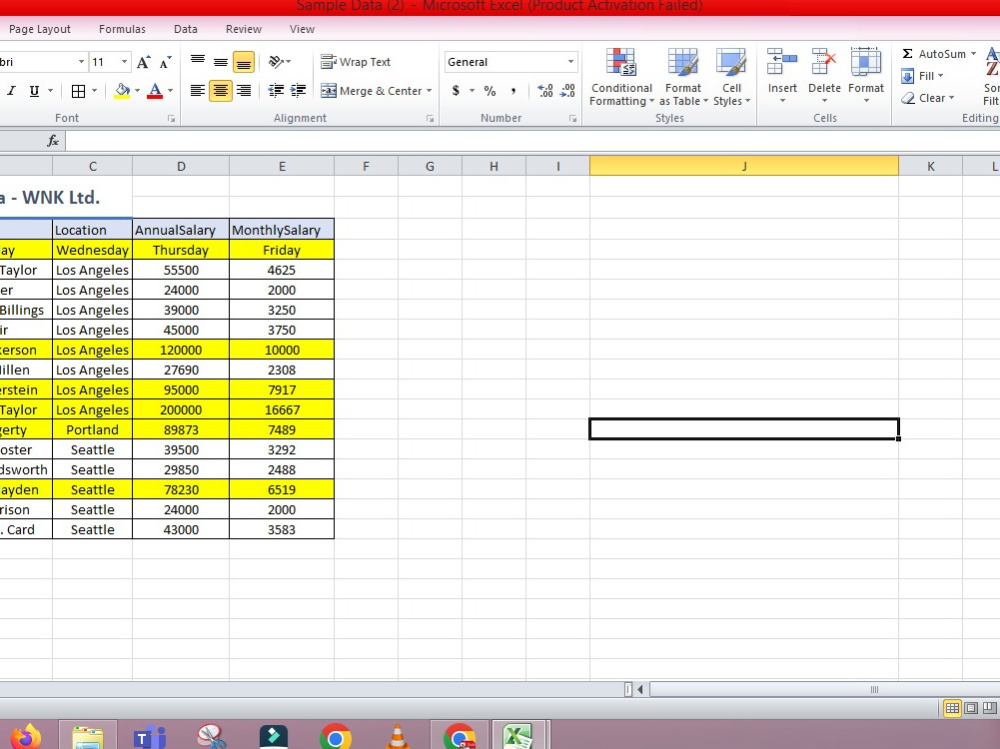
Task: Select Top Align button
Action: click(198, 62)
